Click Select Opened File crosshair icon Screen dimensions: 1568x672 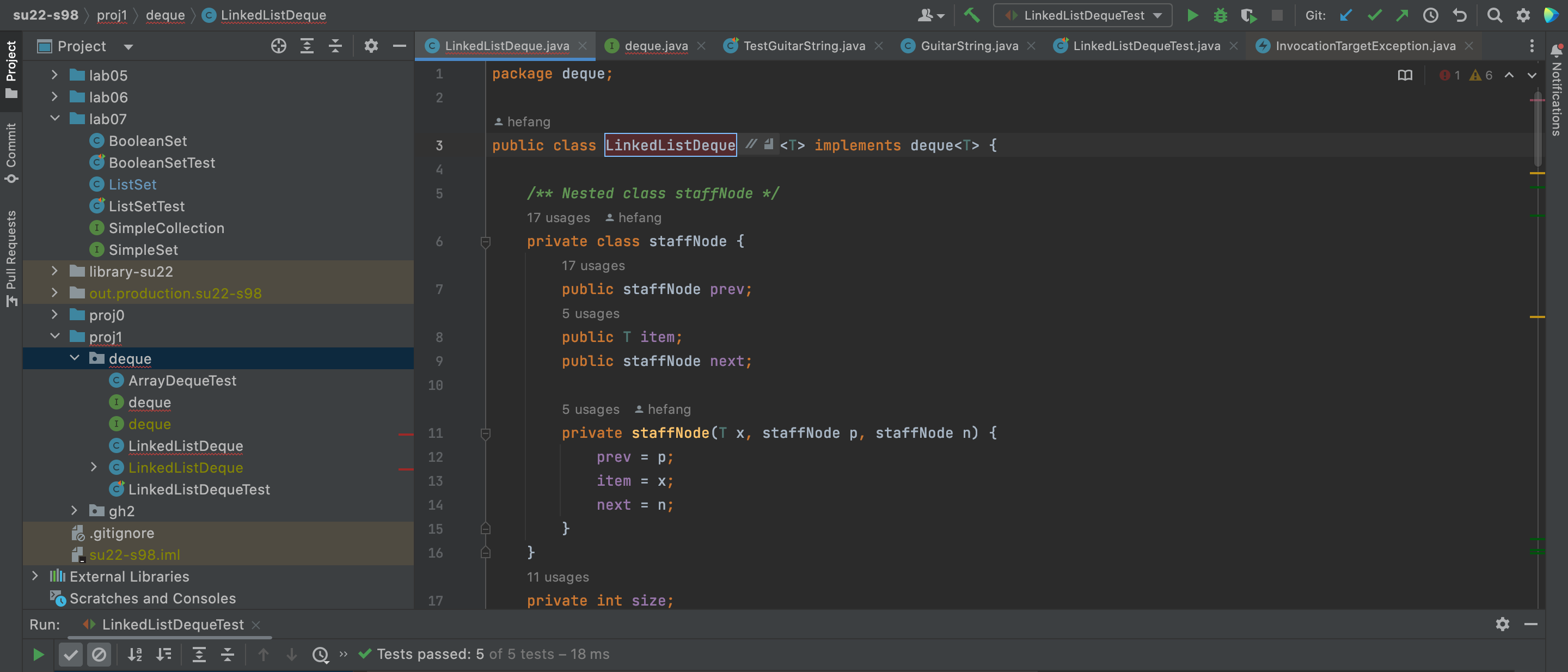coord(278,46)
